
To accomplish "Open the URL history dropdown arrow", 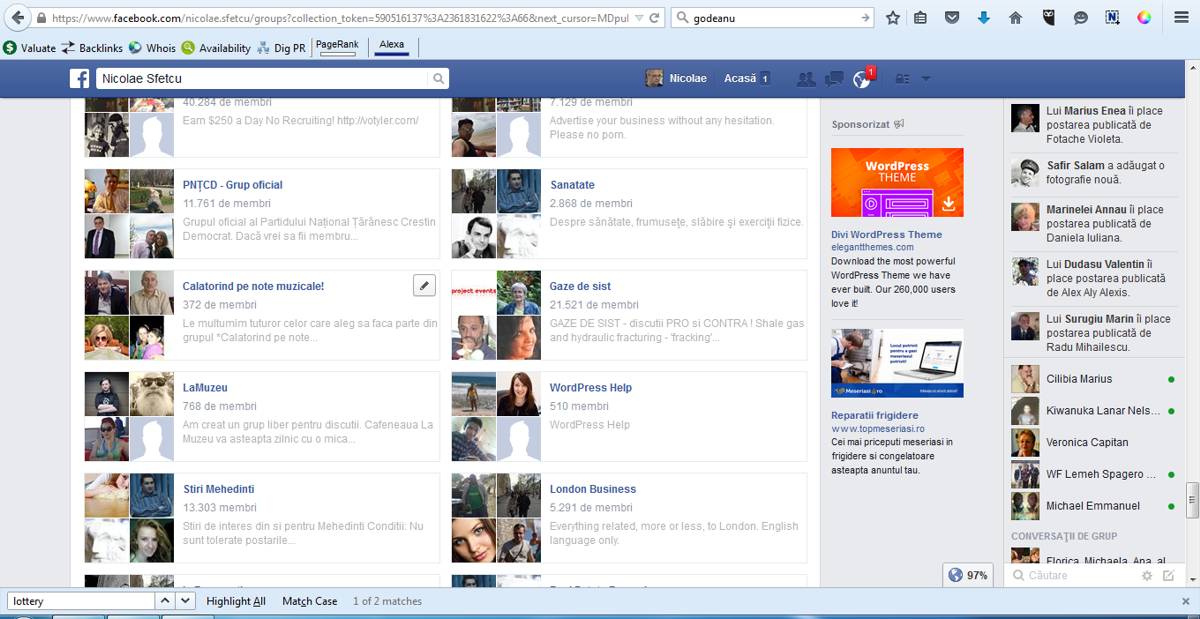I will click(x=637, y=18).
